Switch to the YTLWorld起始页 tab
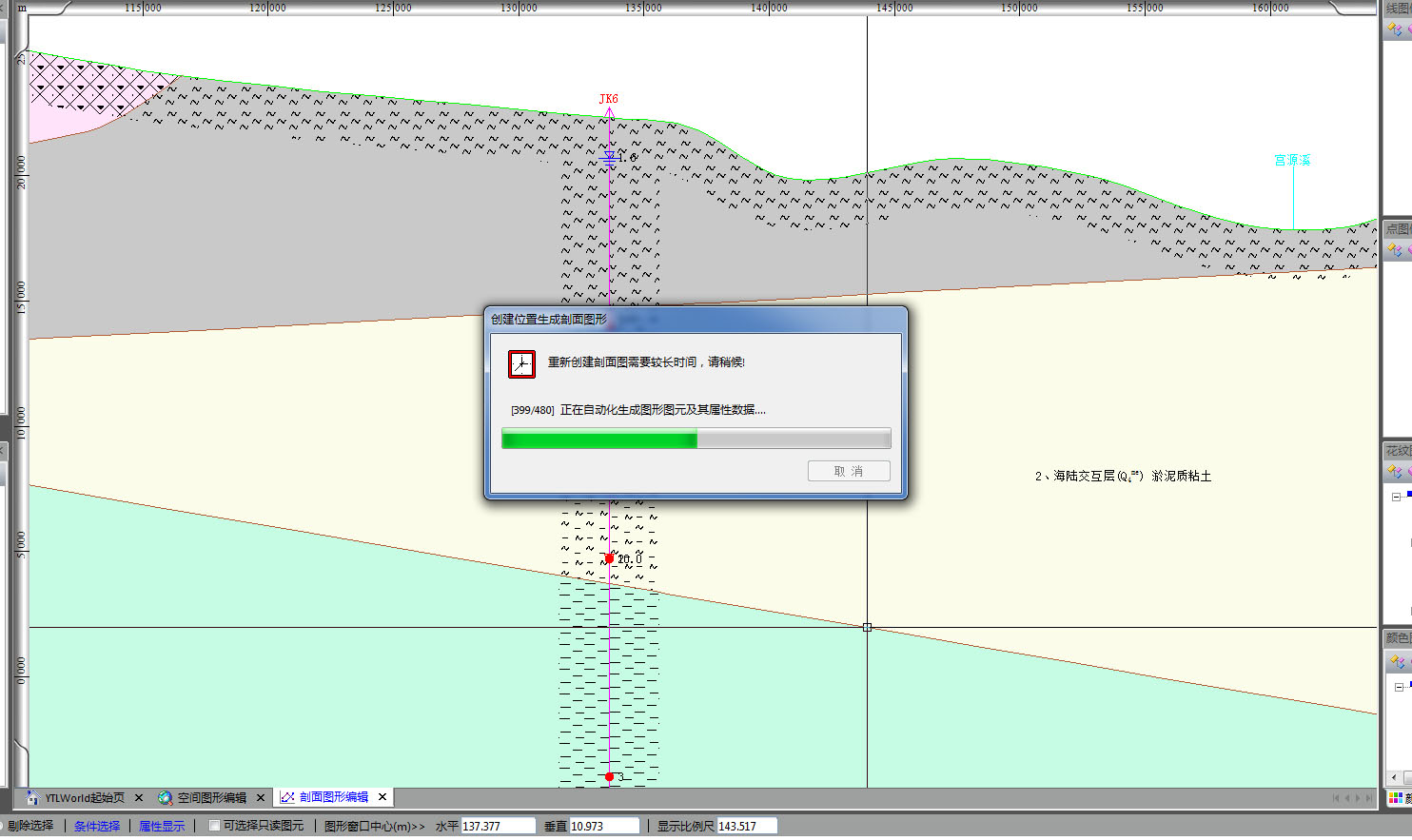Screen dimensions: 1412x840 tap(85, 797)
